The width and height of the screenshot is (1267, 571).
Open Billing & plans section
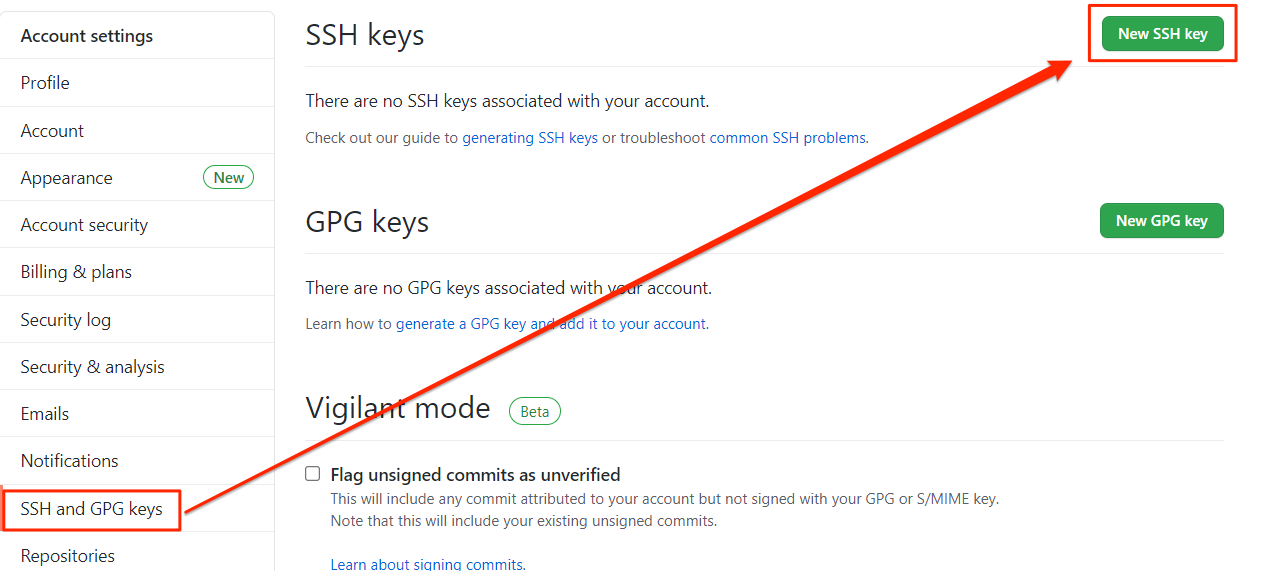[x=76, y=272]
